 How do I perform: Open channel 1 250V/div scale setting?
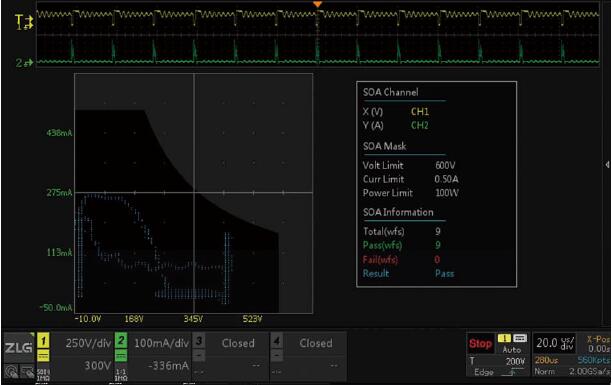pyautogui.click(x=89, y=343)
